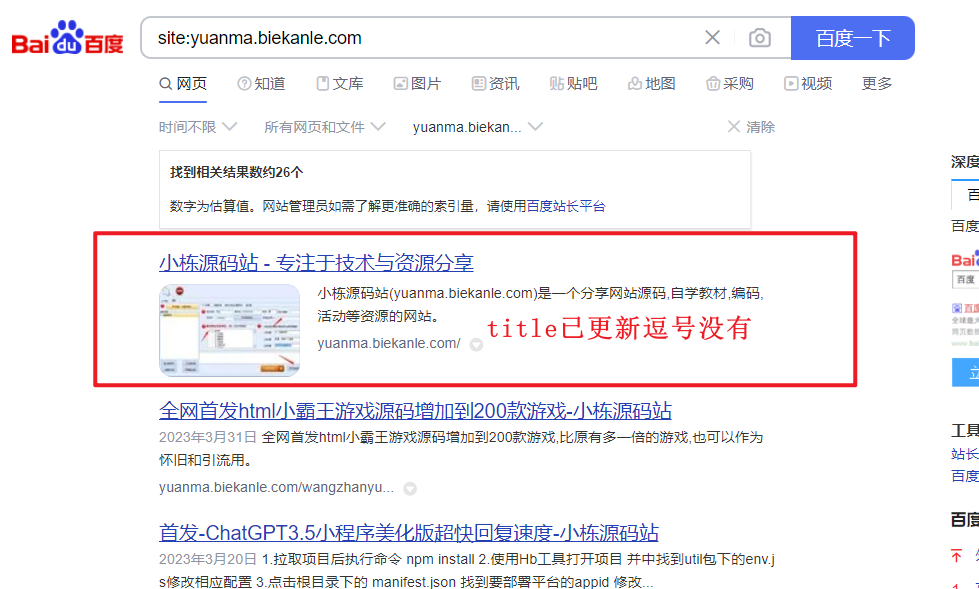Clear the search box with the X icon

(x=712, y=37)
